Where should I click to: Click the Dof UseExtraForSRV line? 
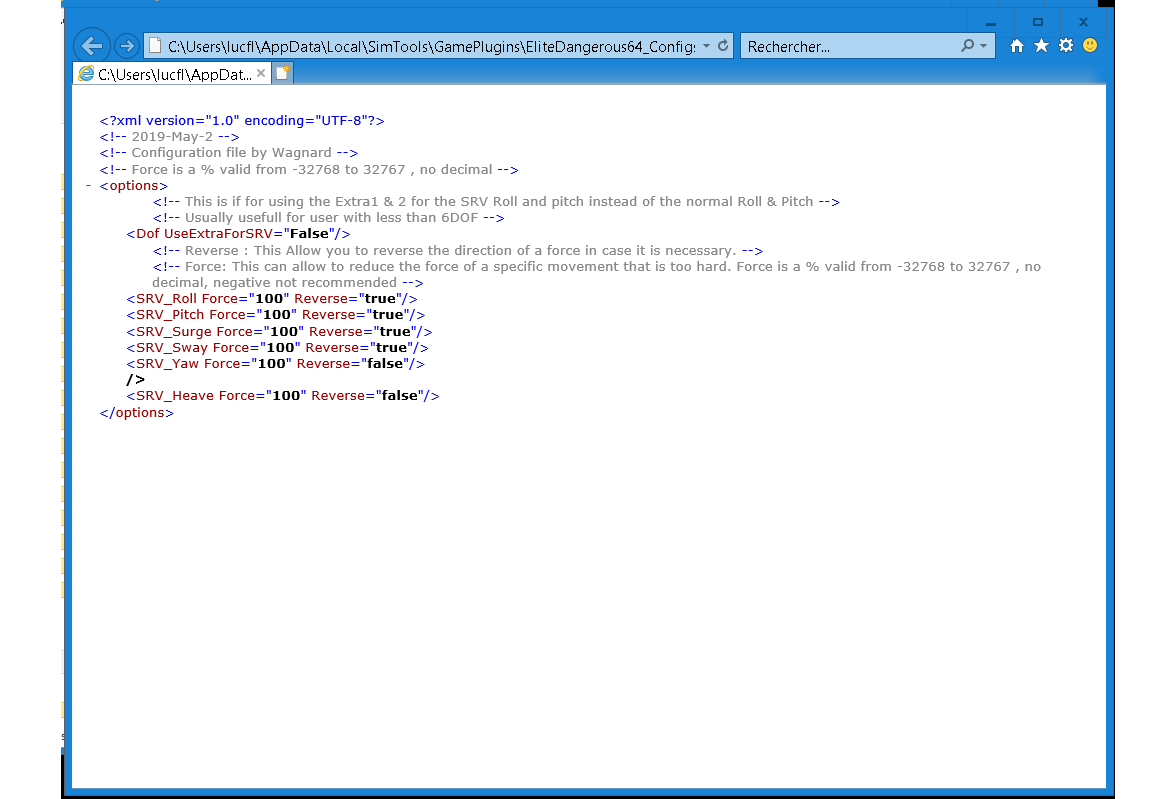pos(238,233)
